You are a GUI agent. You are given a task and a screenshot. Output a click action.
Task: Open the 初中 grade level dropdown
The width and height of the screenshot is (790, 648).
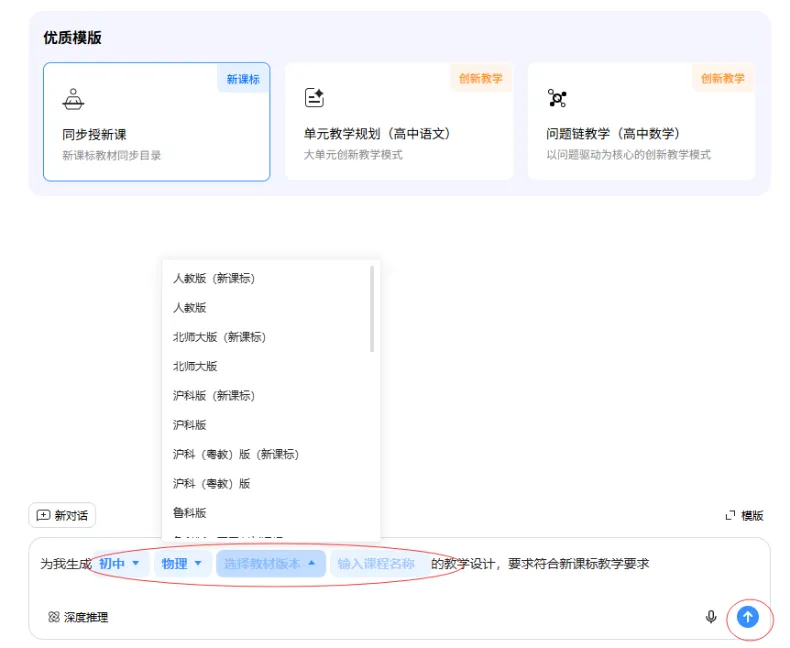click(119, 564)
